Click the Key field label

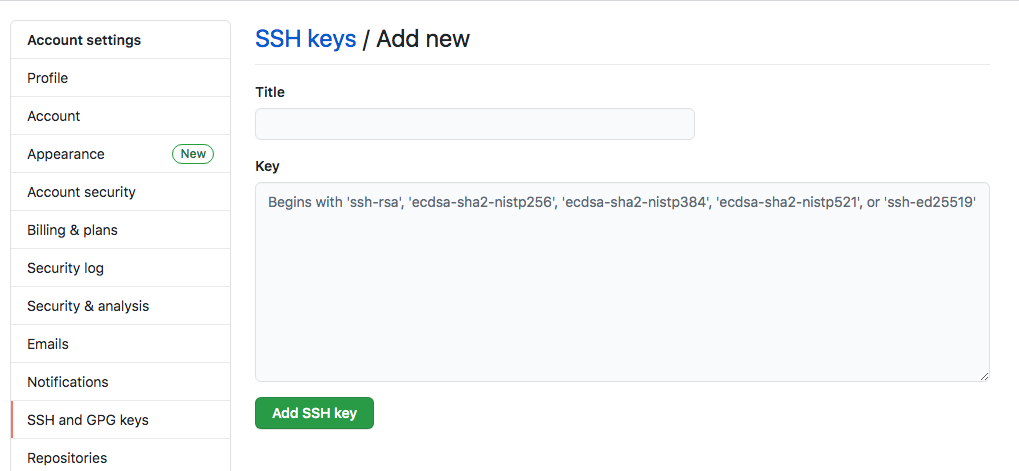[x=267, y=166]
